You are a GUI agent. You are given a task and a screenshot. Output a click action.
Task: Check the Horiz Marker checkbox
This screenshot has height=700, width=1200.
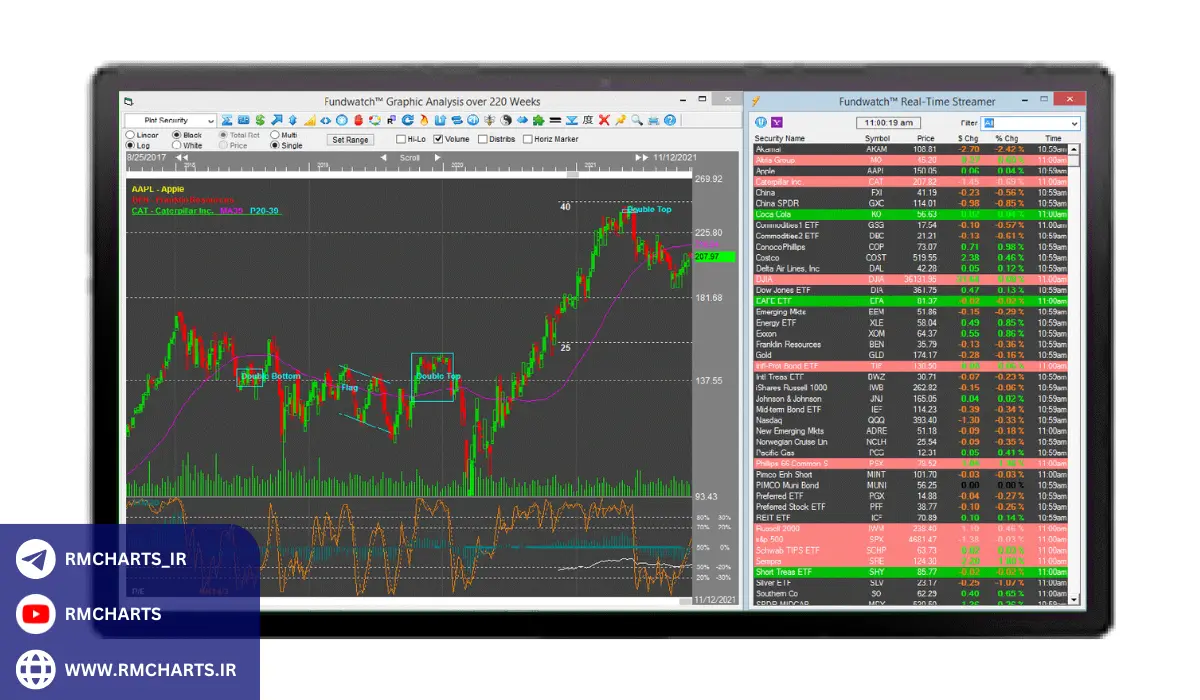pyautogui.click(x=527, y=139)
